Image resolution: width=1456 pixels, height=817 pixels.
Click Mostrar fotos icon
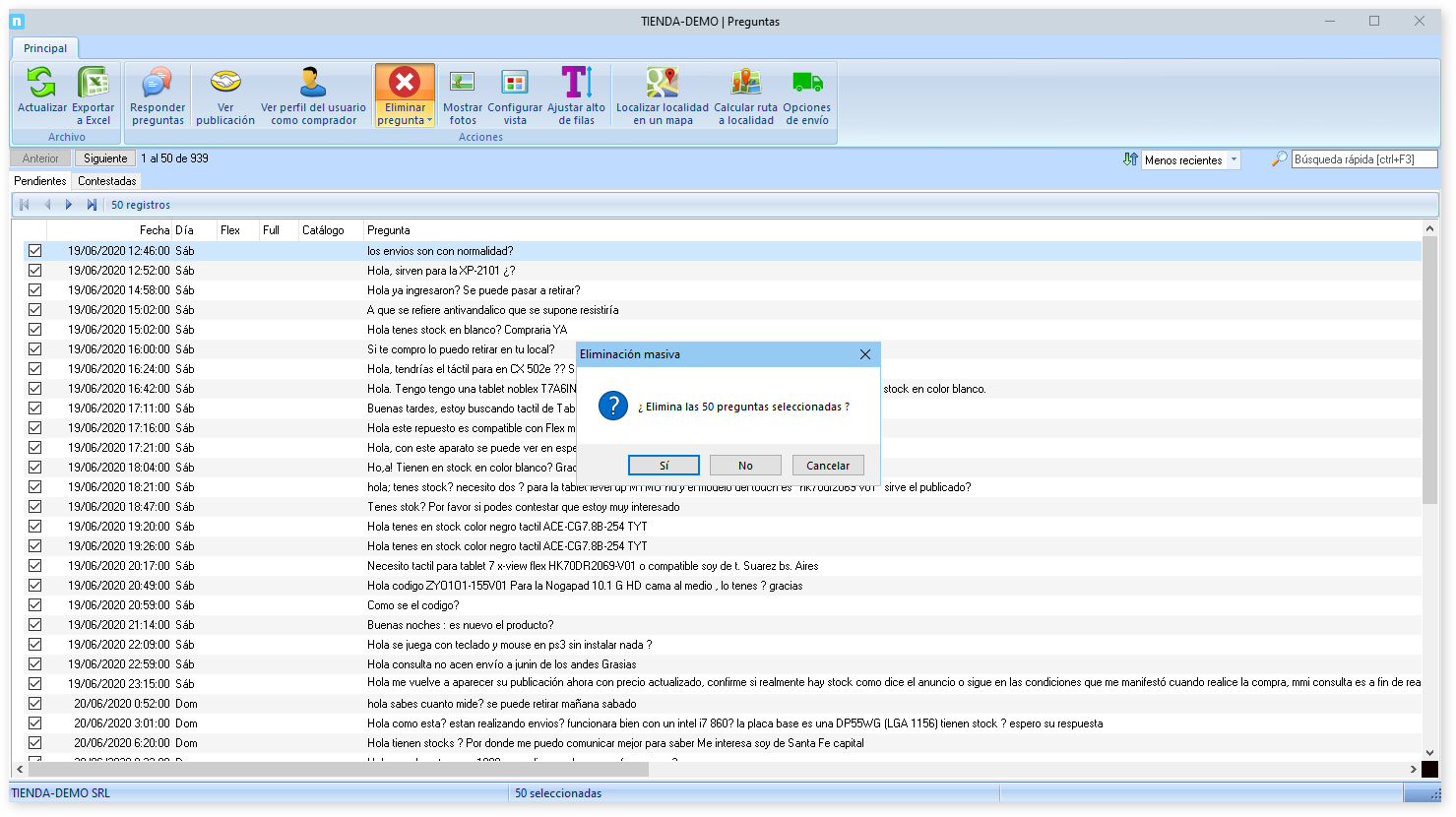(462, 83)
